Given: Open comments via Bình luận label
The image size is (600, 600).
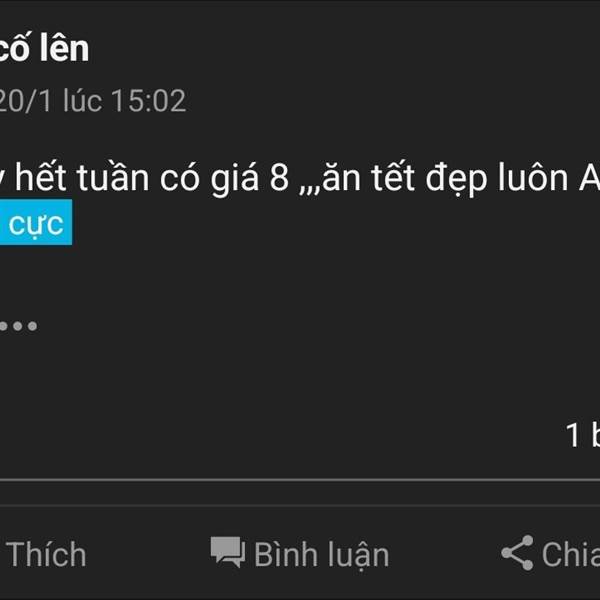Looking at the screenshot, I should (322, 555).
